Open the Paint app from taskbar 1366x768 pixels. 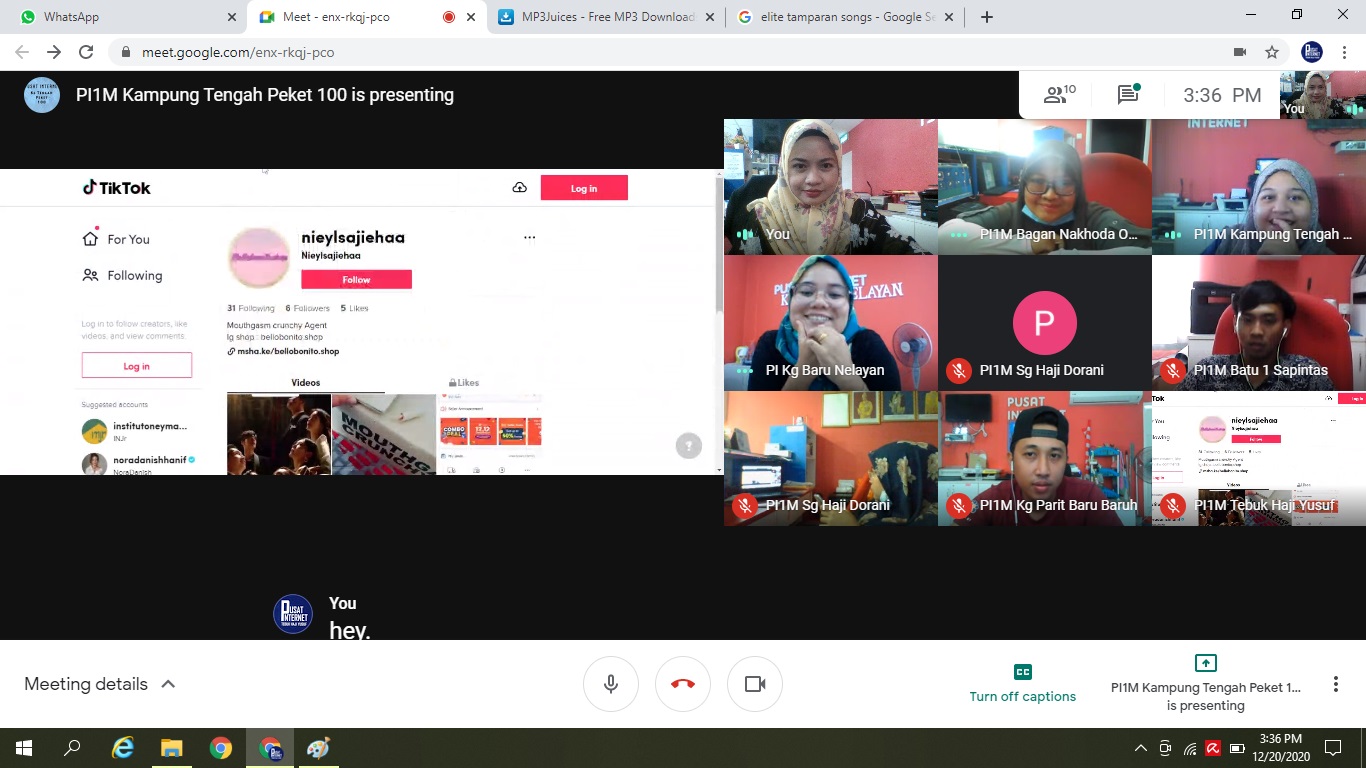pos(318,748)
